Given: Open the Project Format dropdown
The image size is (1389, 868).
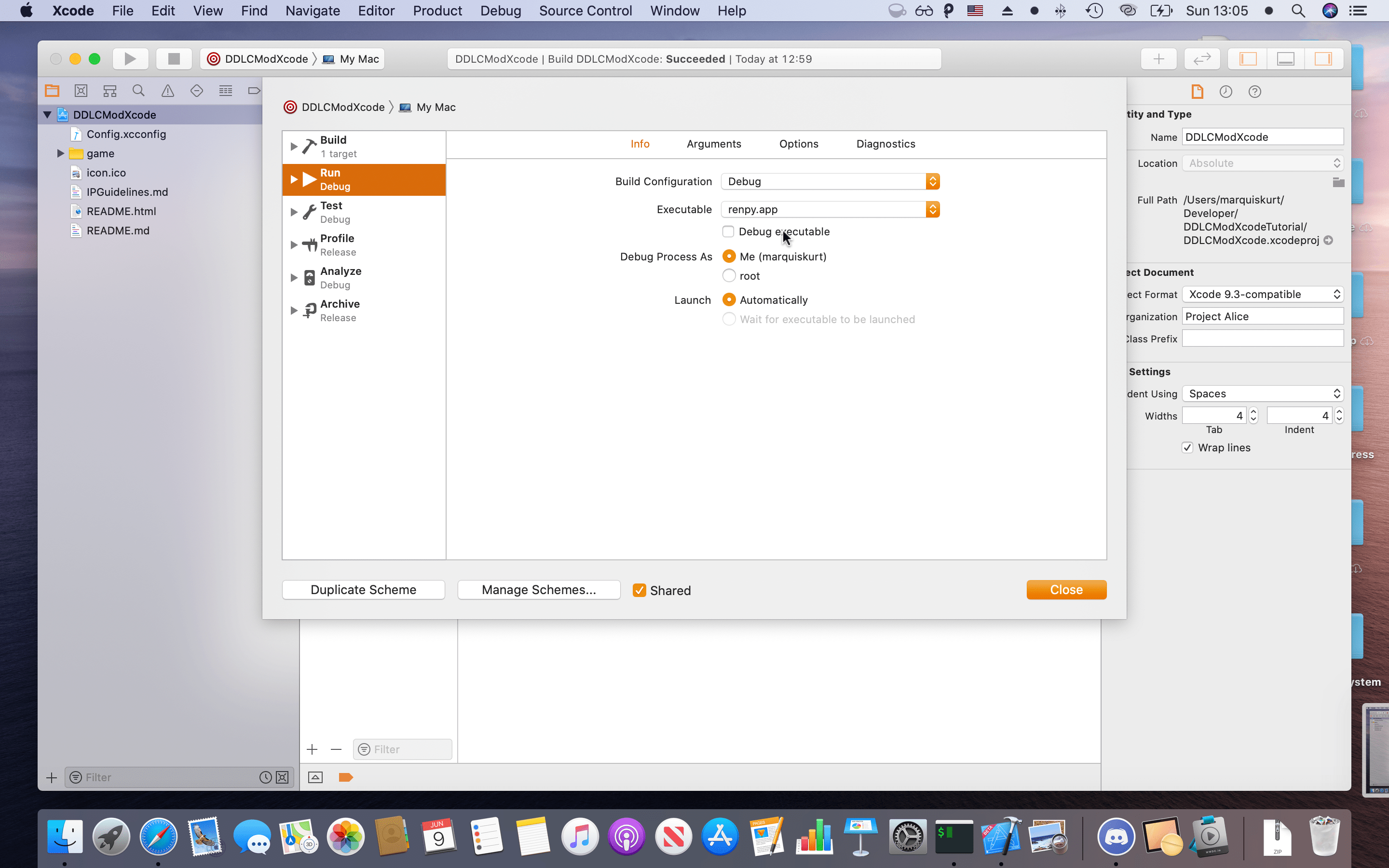Looking at the screenshot, I should 1263,295.
